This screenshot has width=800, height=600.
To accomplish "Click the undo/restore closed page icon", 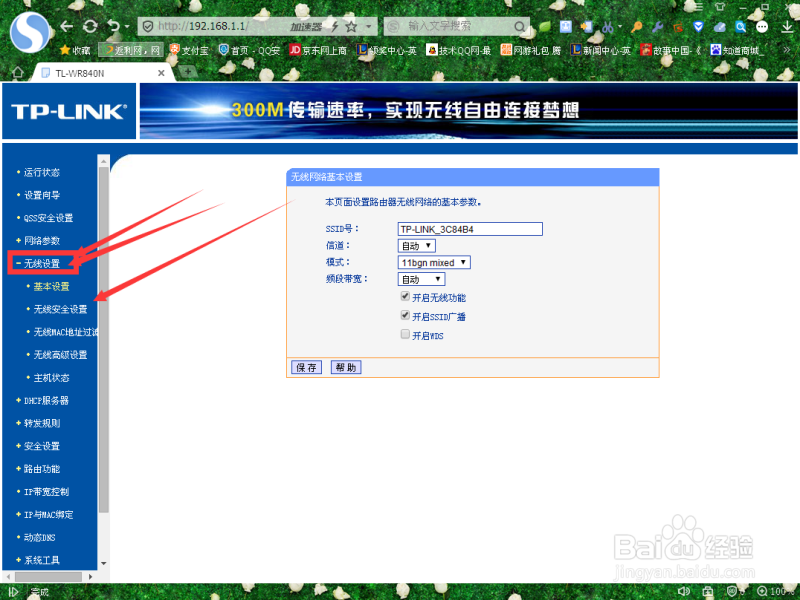I will (x=114, y=26).
